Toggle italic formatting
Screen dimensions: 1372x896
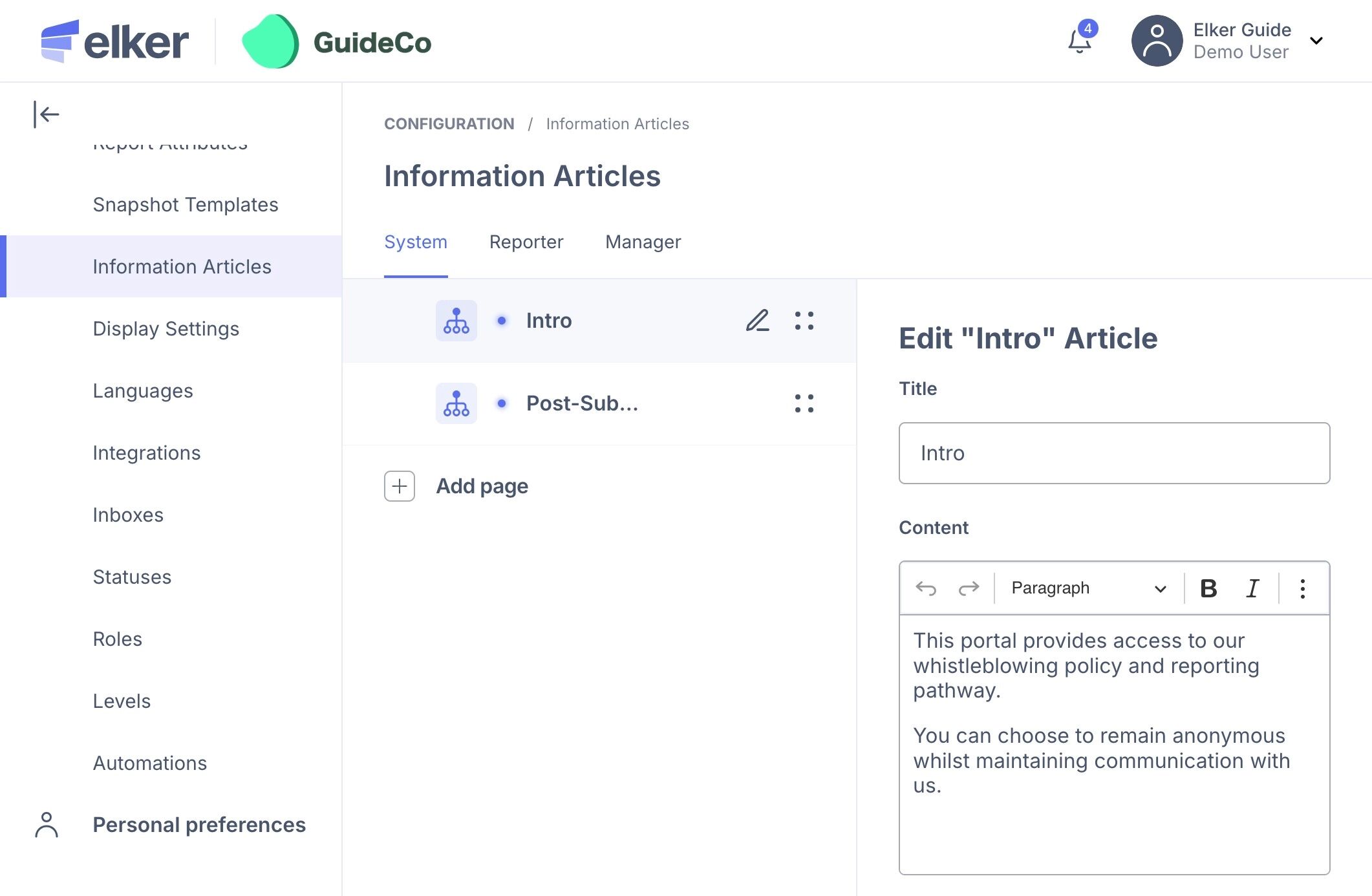point(1252,588)
